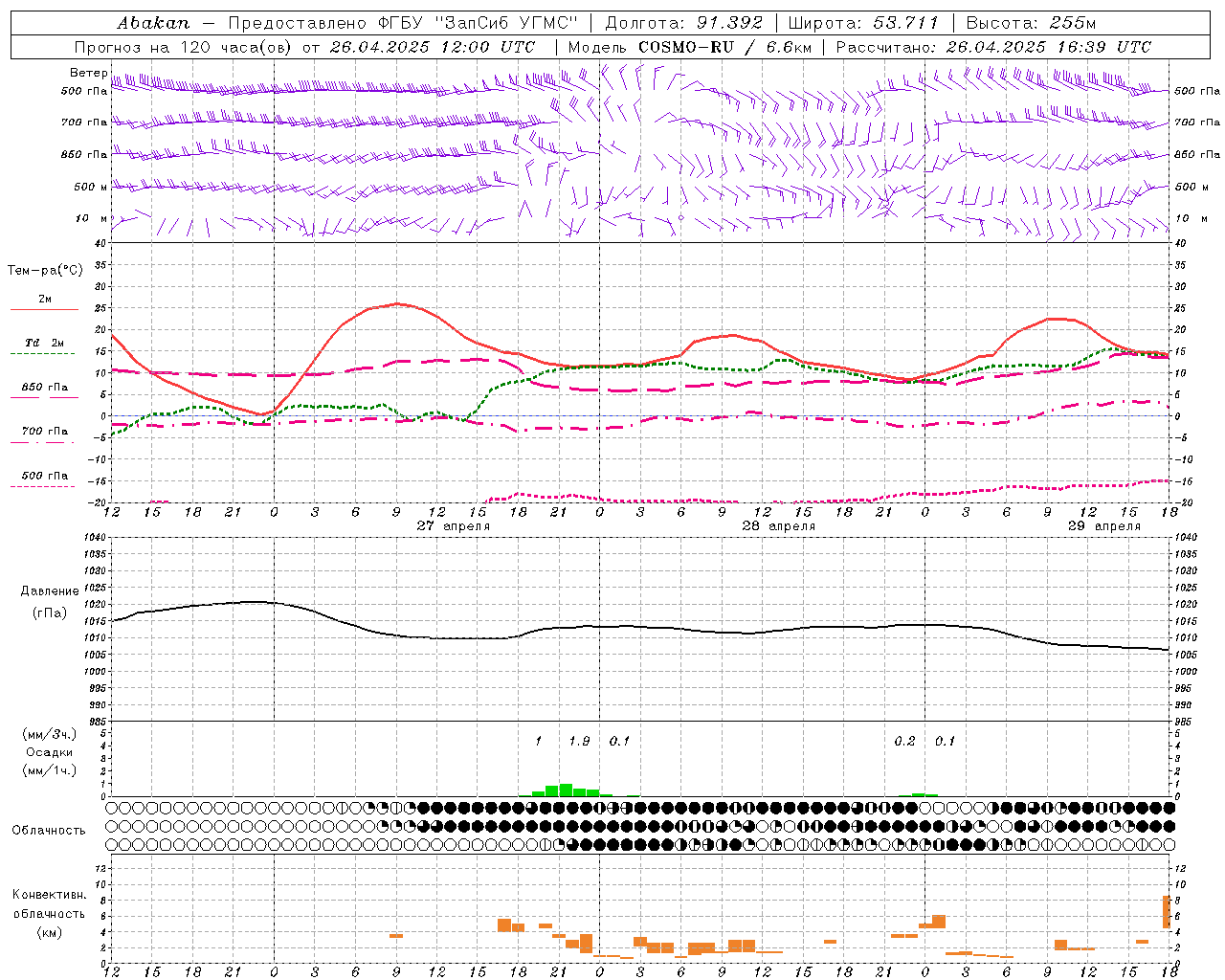This screenshot has width=1225, height=980.
Task: Click the '28 апреля' date label
Action: [778, 526]
